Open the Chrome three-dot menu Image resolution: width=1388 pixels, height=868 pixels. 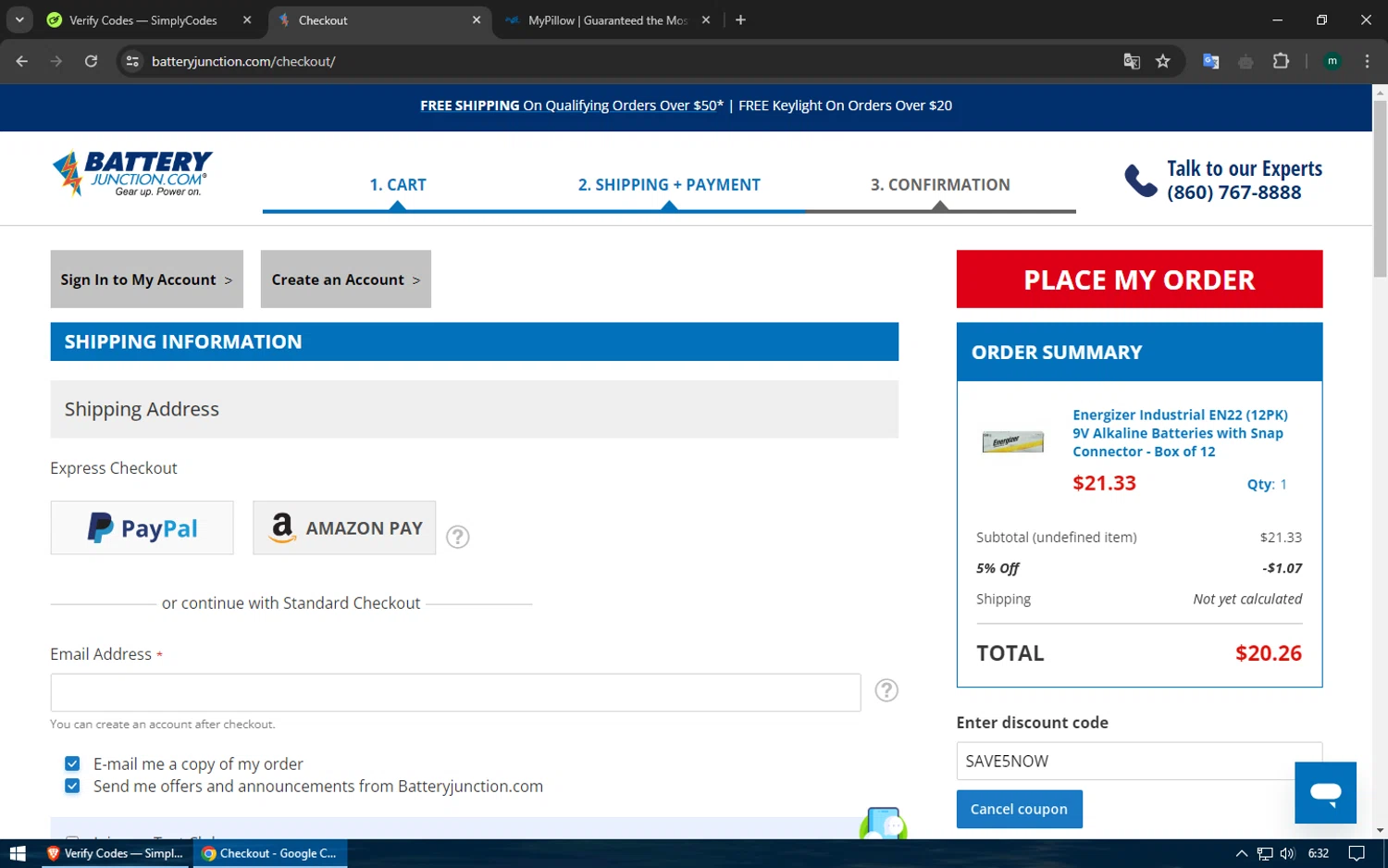click(1367, 61)
